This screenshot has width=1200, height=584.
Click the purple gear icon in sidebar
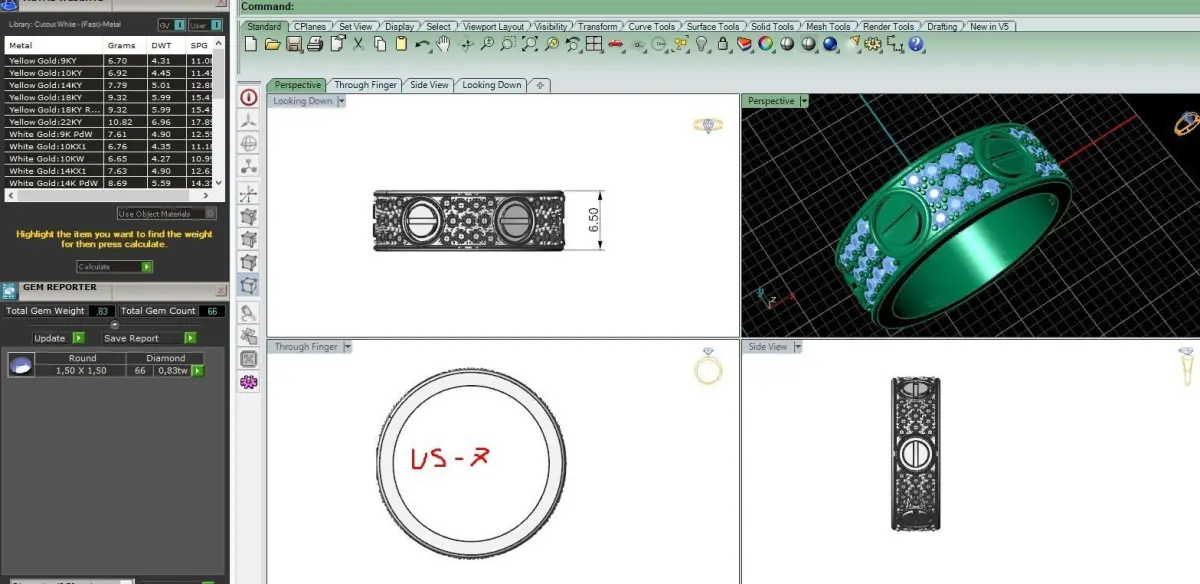249,382
